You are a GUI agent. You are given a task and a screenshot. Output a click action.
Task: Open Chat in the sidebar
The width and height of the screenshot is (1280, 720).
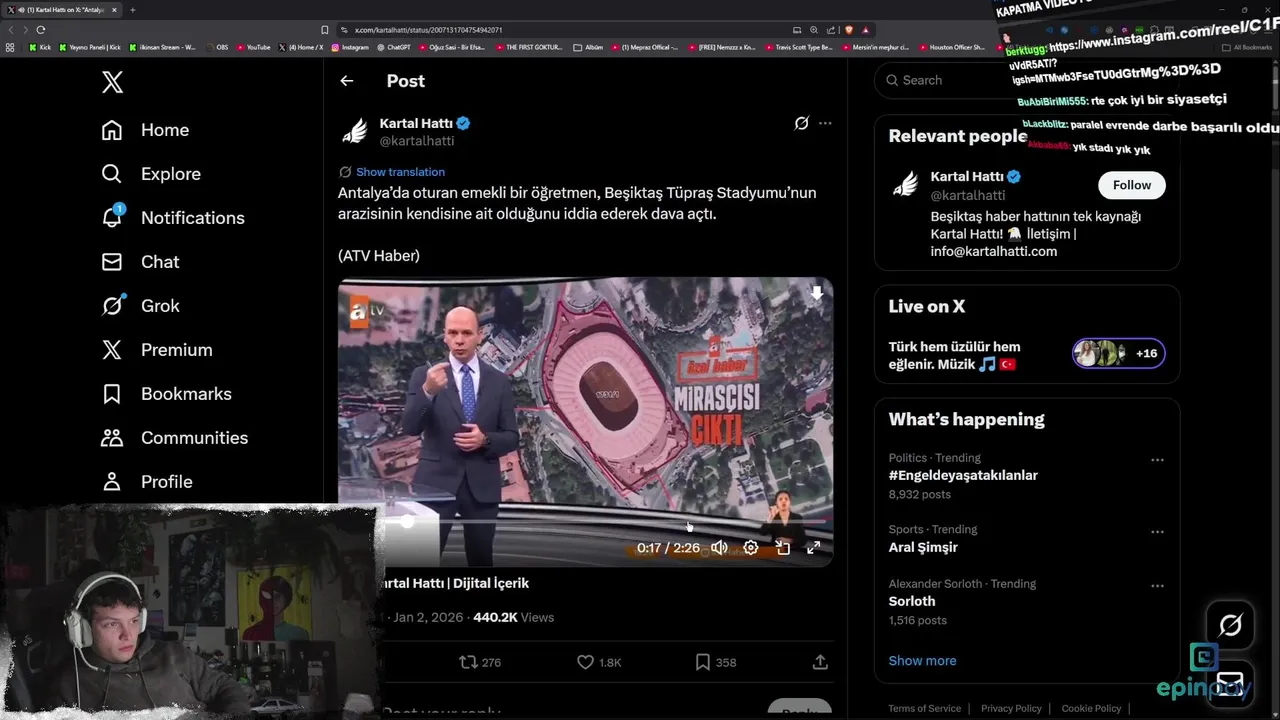(140, 262)
